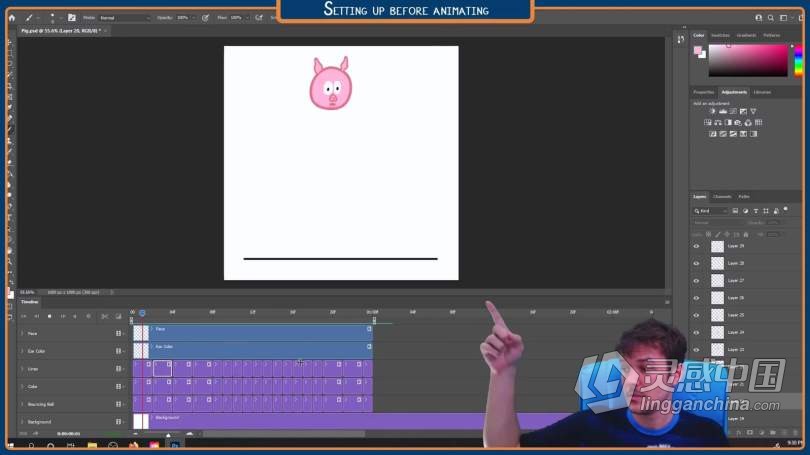The image size is (810, 455).
Task: Expand the Background track
Action: pyautogui.click(x=22, y=422)
